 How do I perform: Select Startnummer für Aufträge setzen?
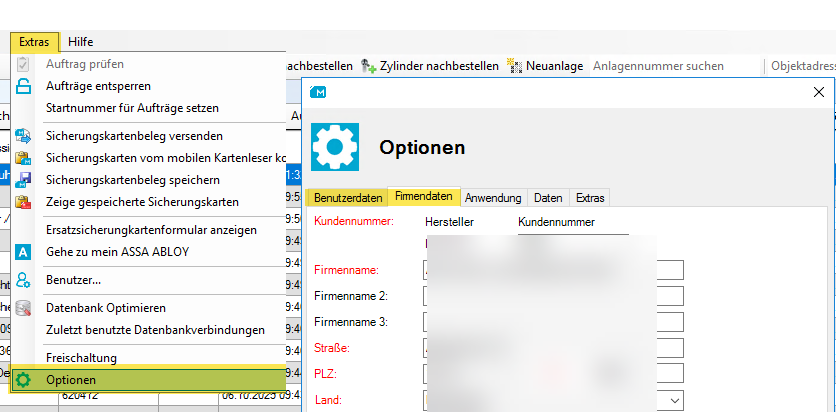[132, 108]
